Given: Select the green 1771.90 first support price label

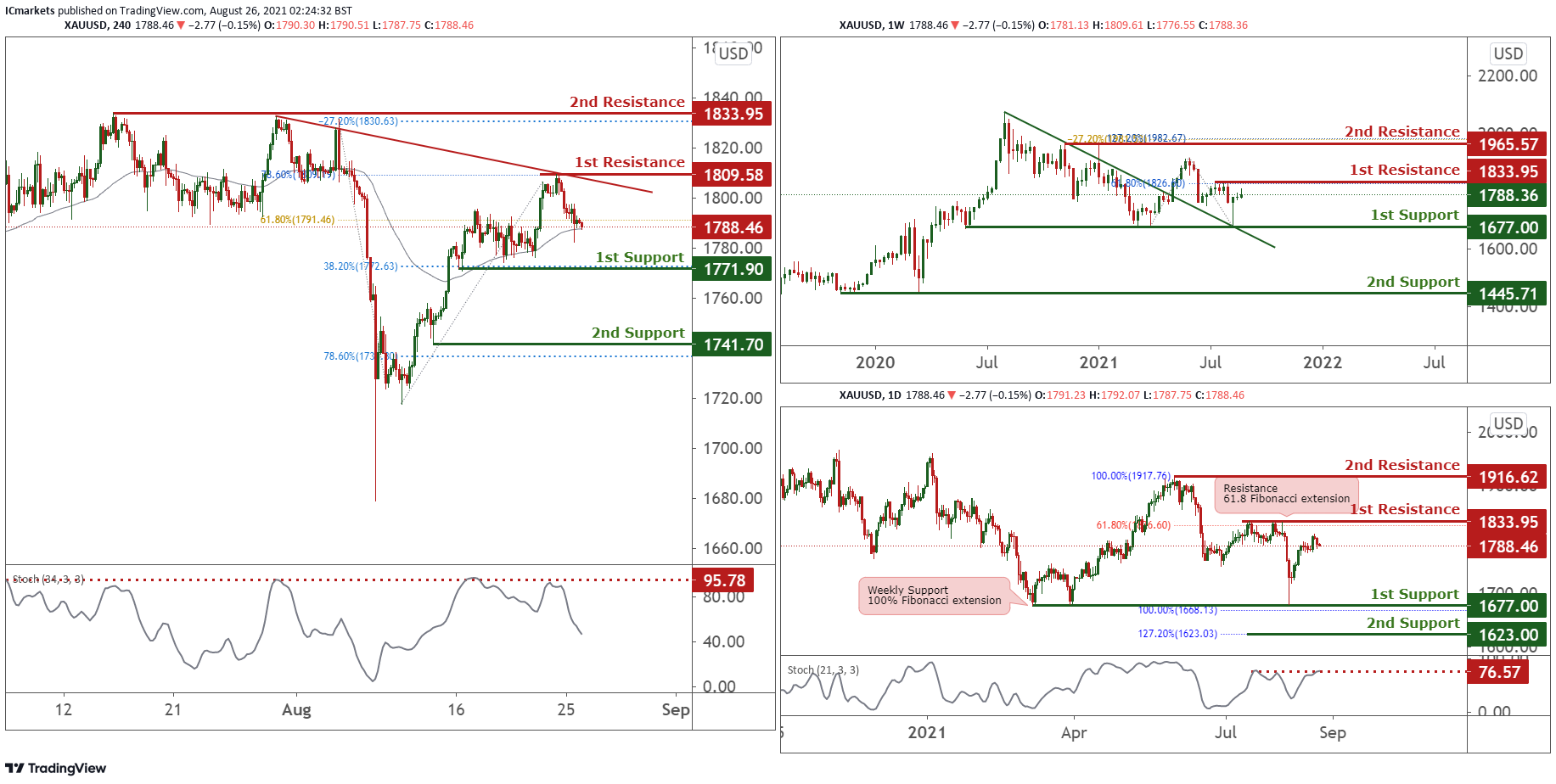Looking at the screenshot, I should [x=732, y=270].
